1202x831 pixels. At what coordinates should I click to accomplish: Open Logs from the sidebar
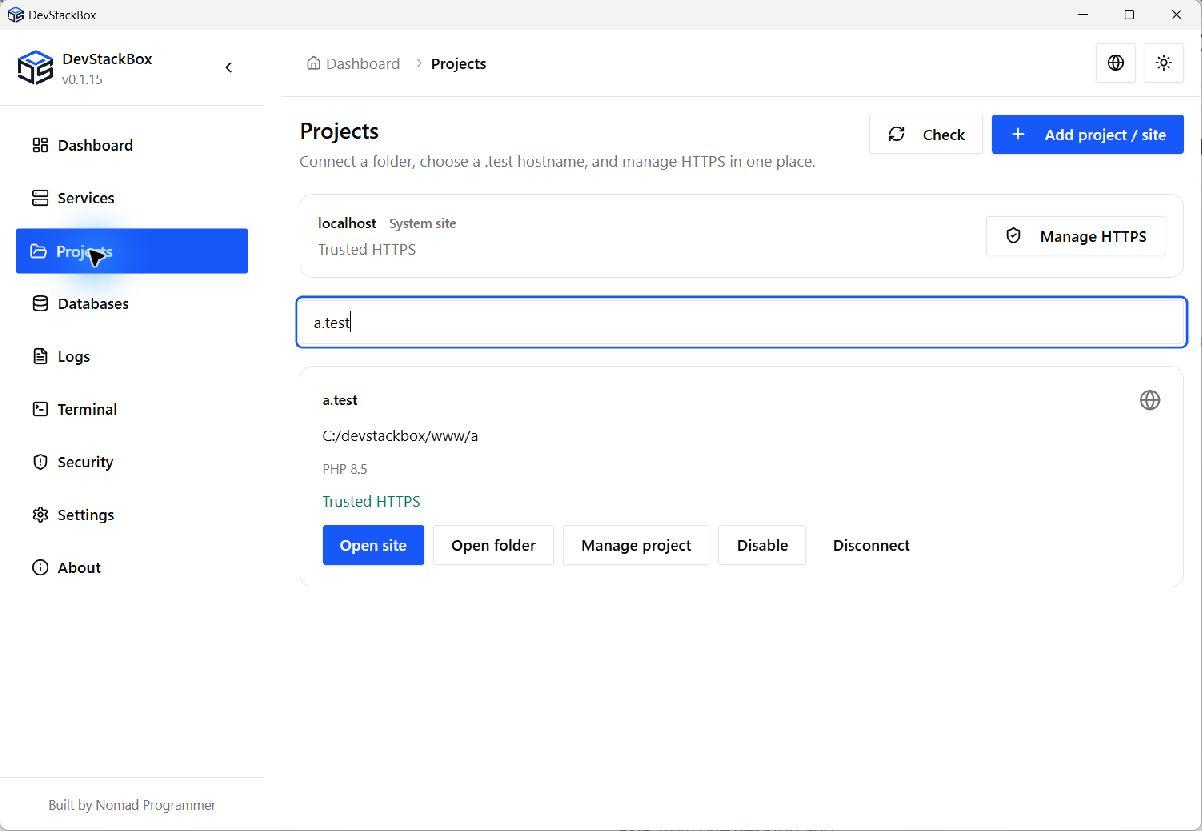click(132, 356)
